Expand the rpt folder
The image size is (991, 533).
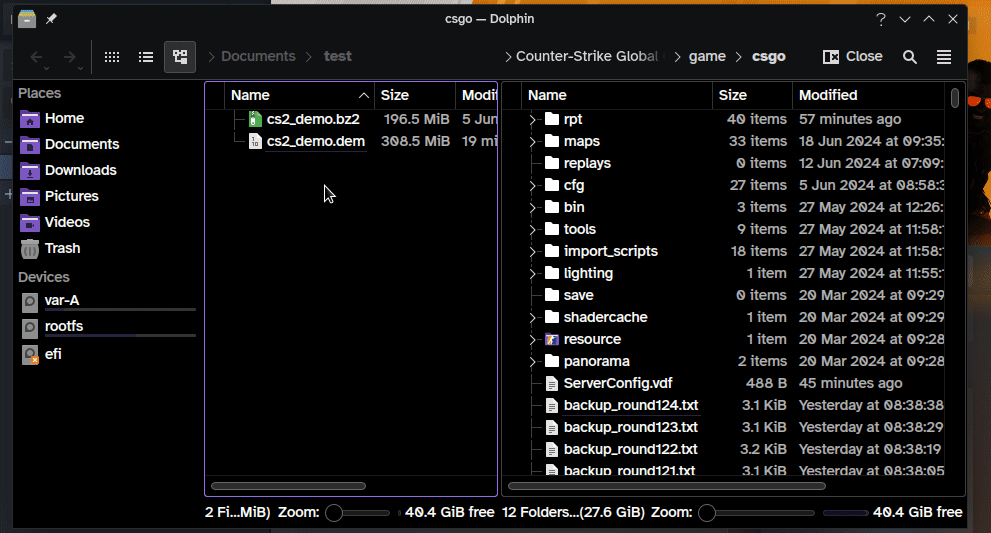click(x=532, y=119)
